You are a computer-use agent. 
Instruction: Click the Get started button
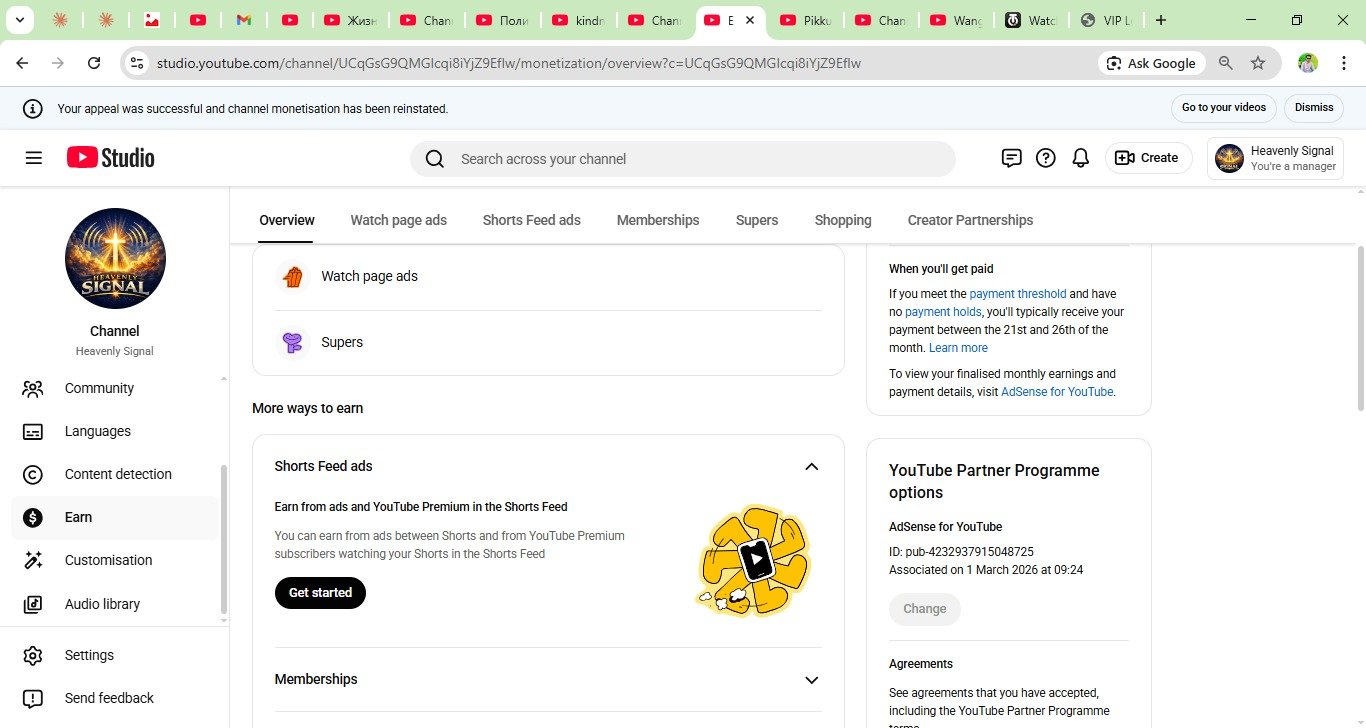point(320,593)
